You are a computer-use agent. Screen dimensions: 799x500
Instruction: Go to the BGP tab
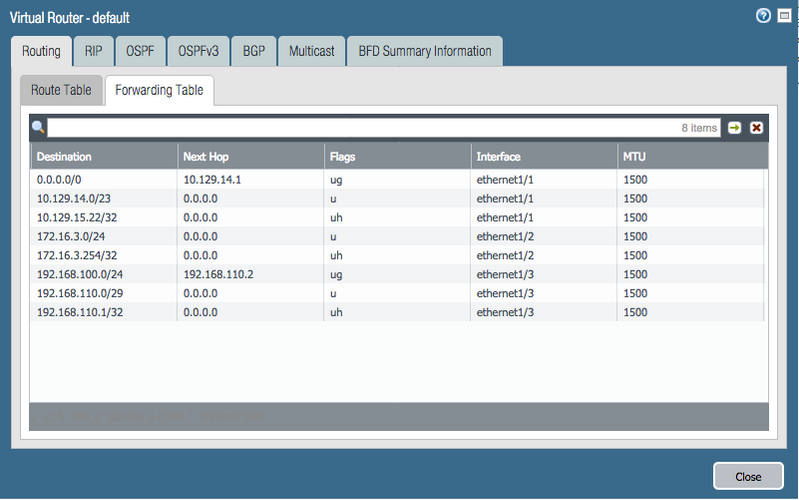click(254, 51)
